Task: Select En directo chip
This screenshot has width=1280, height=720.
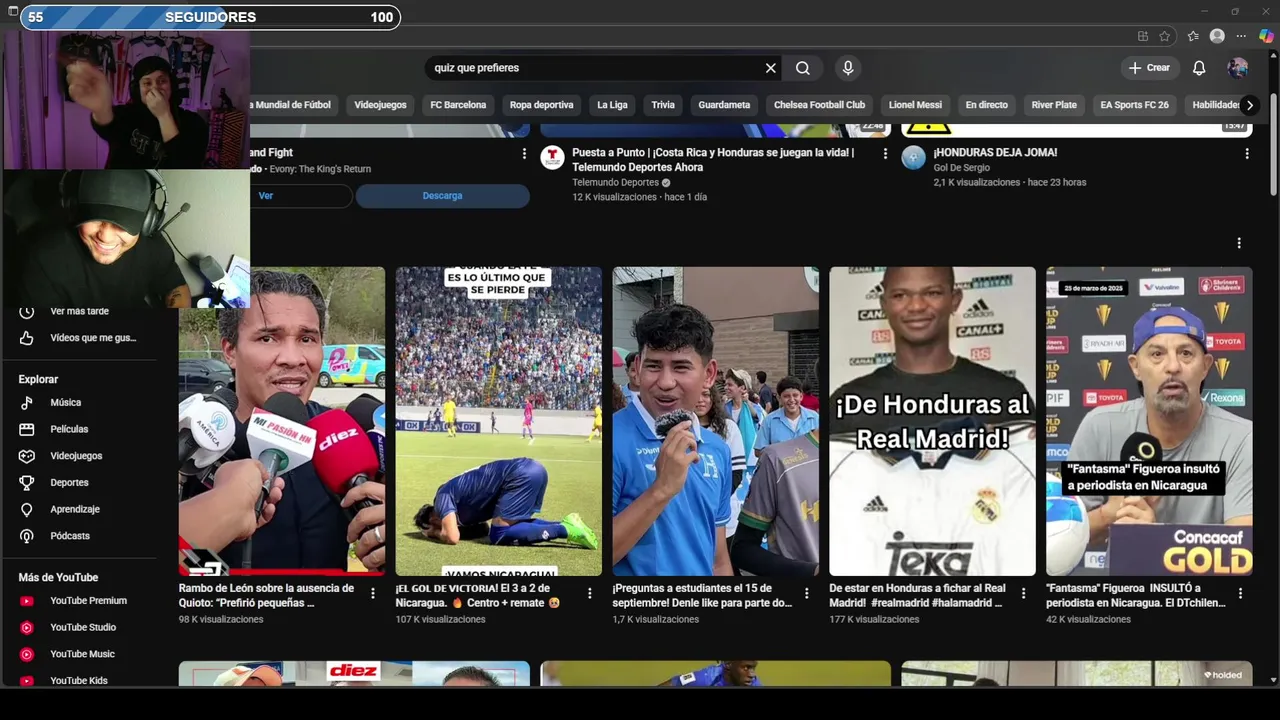Action: pyautogui.click(x=986, y=105)
